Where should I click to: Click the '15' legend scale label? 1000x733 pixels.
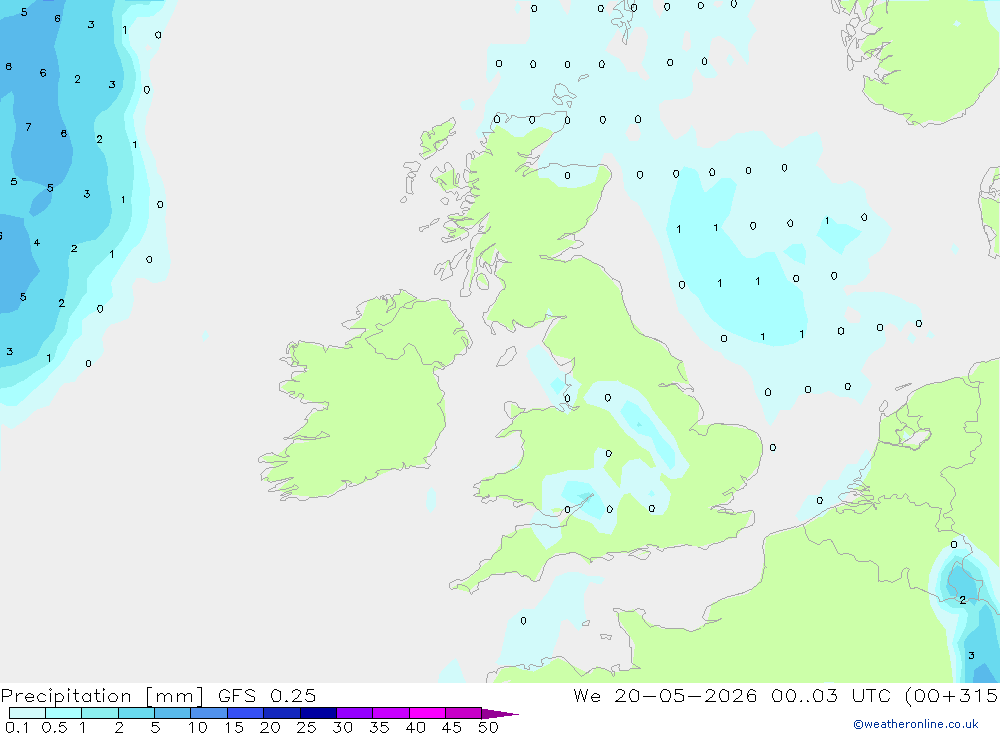234,727
